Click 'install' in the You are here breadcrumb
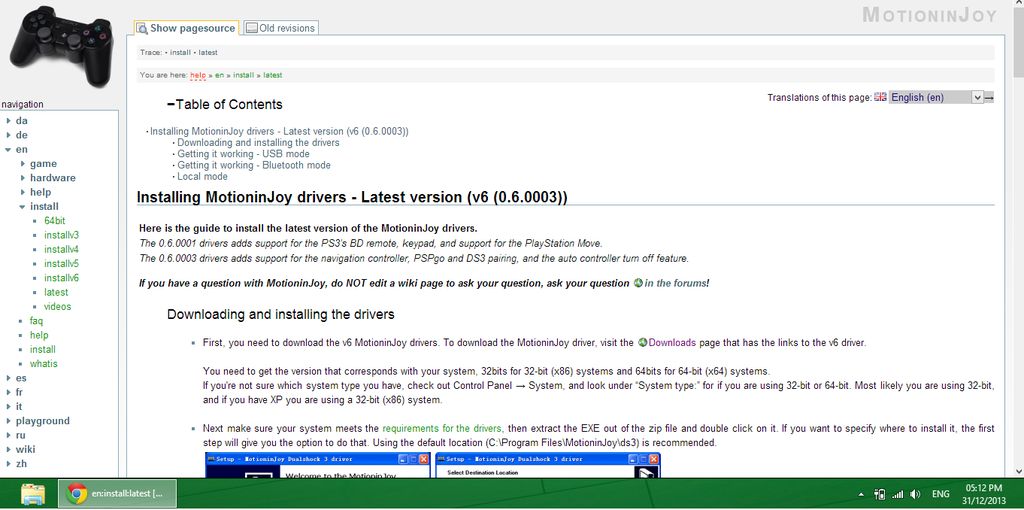 click(x=244, y=75)
